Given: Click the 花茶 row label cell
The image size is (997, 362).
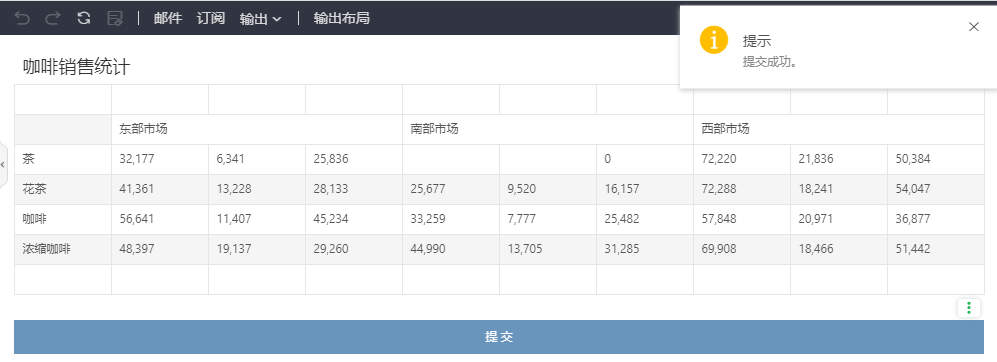Looking at the screenshot, I should [x=63, y=190].
